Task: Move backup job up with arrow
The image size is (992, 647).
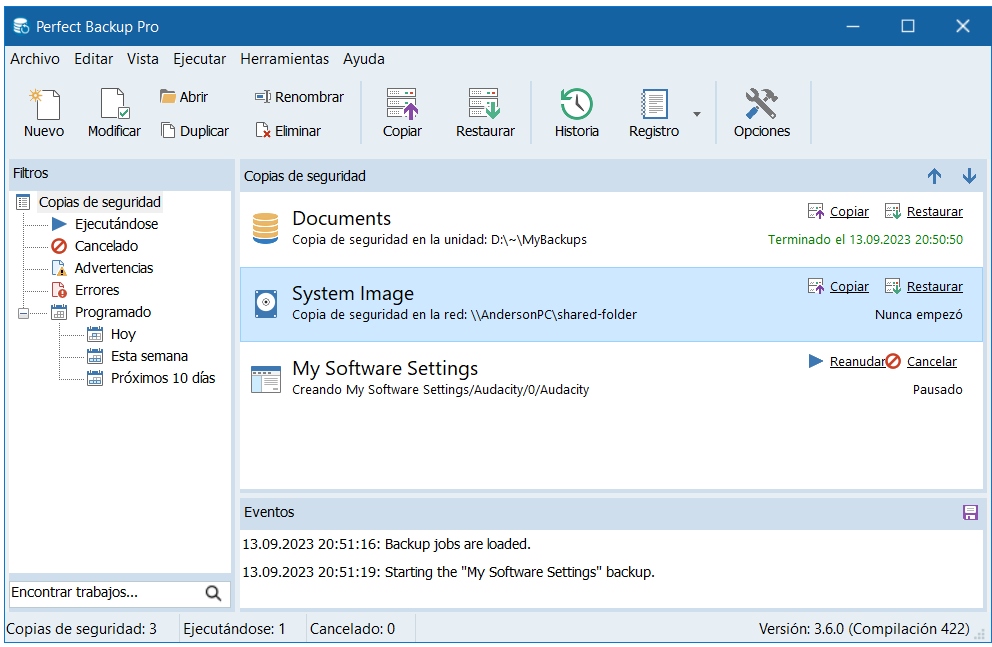Action: 934,176
